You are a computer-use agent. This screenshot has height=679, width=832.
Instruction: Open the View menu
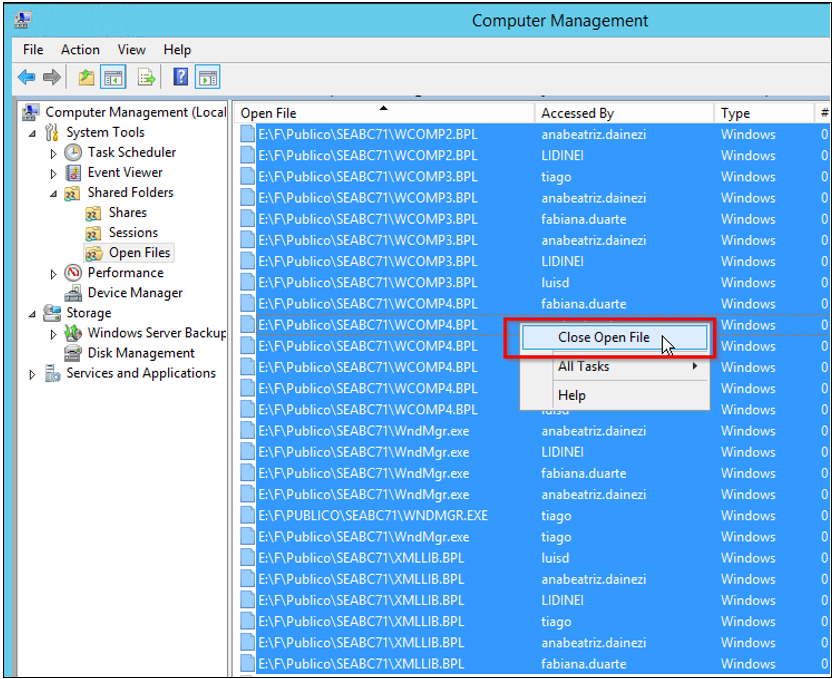point(131,49)
